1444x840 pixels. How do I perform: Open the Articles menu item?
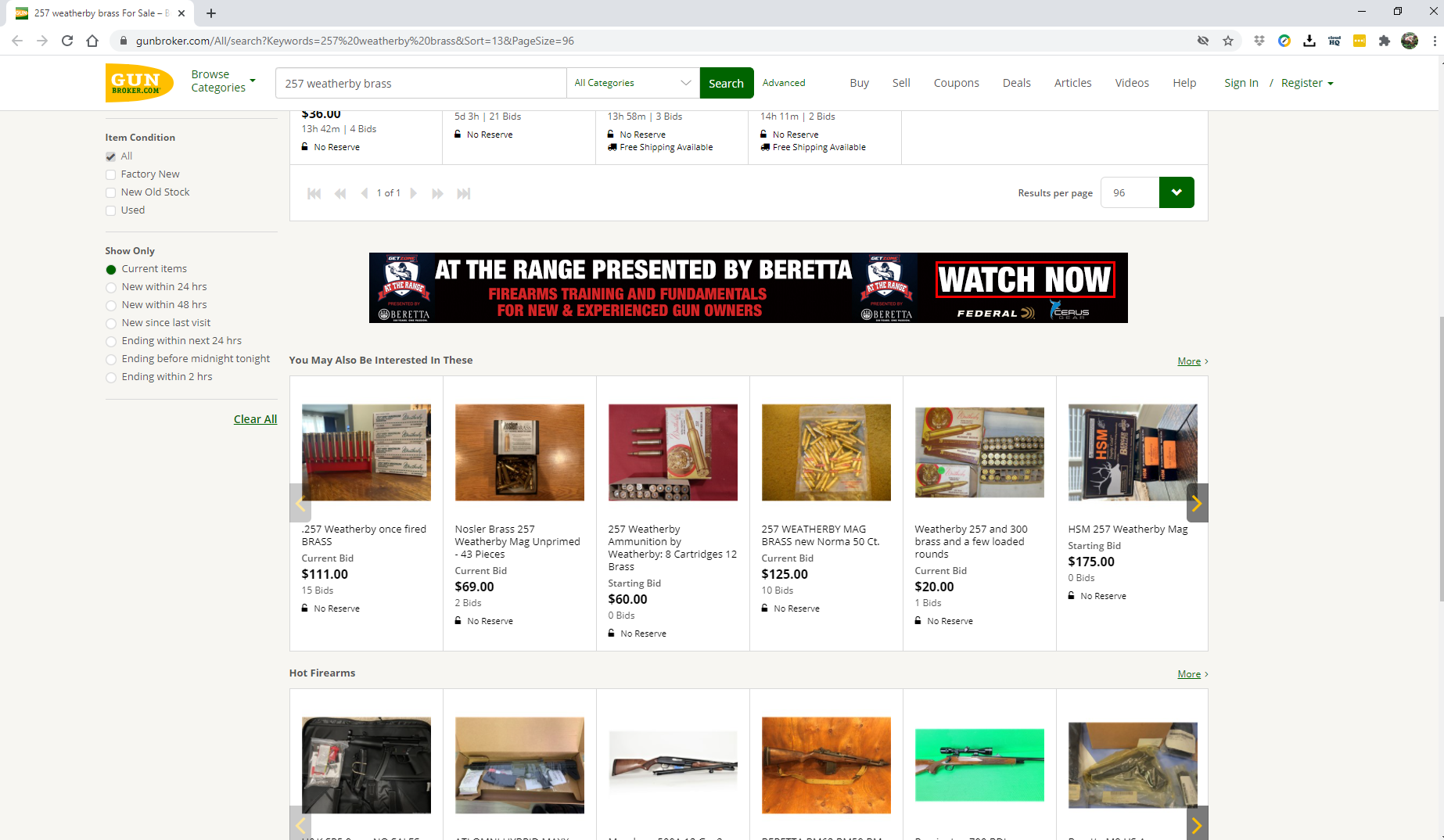pos(1072,83)
